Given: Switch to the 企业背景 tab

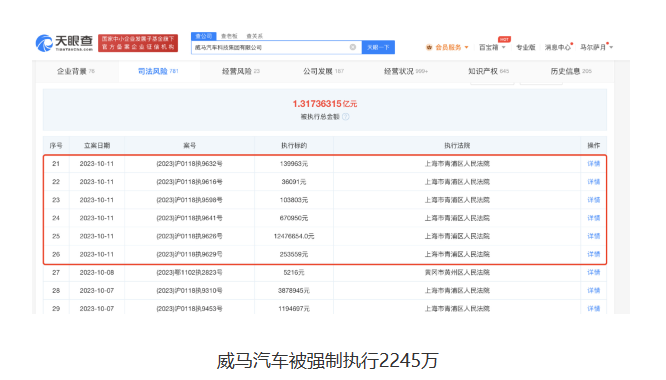Looking at the screenshot, I should 76,71.
